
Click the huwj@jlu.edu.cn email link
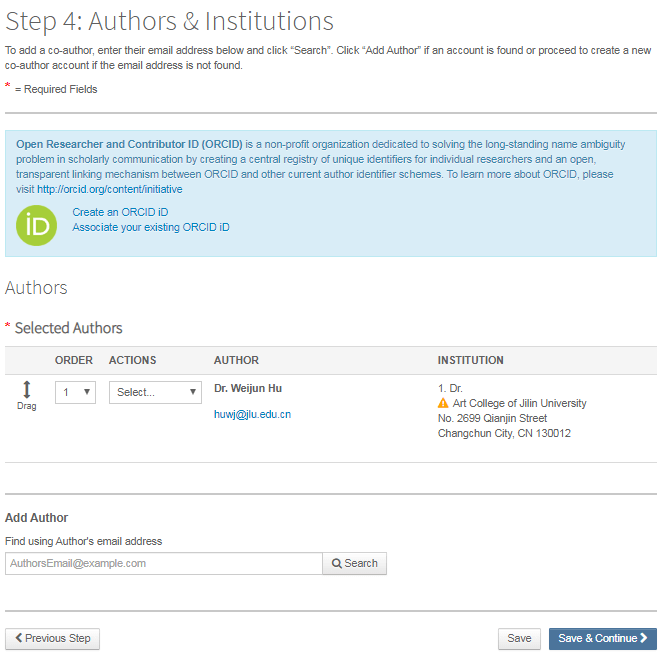(x=252, y=414)
